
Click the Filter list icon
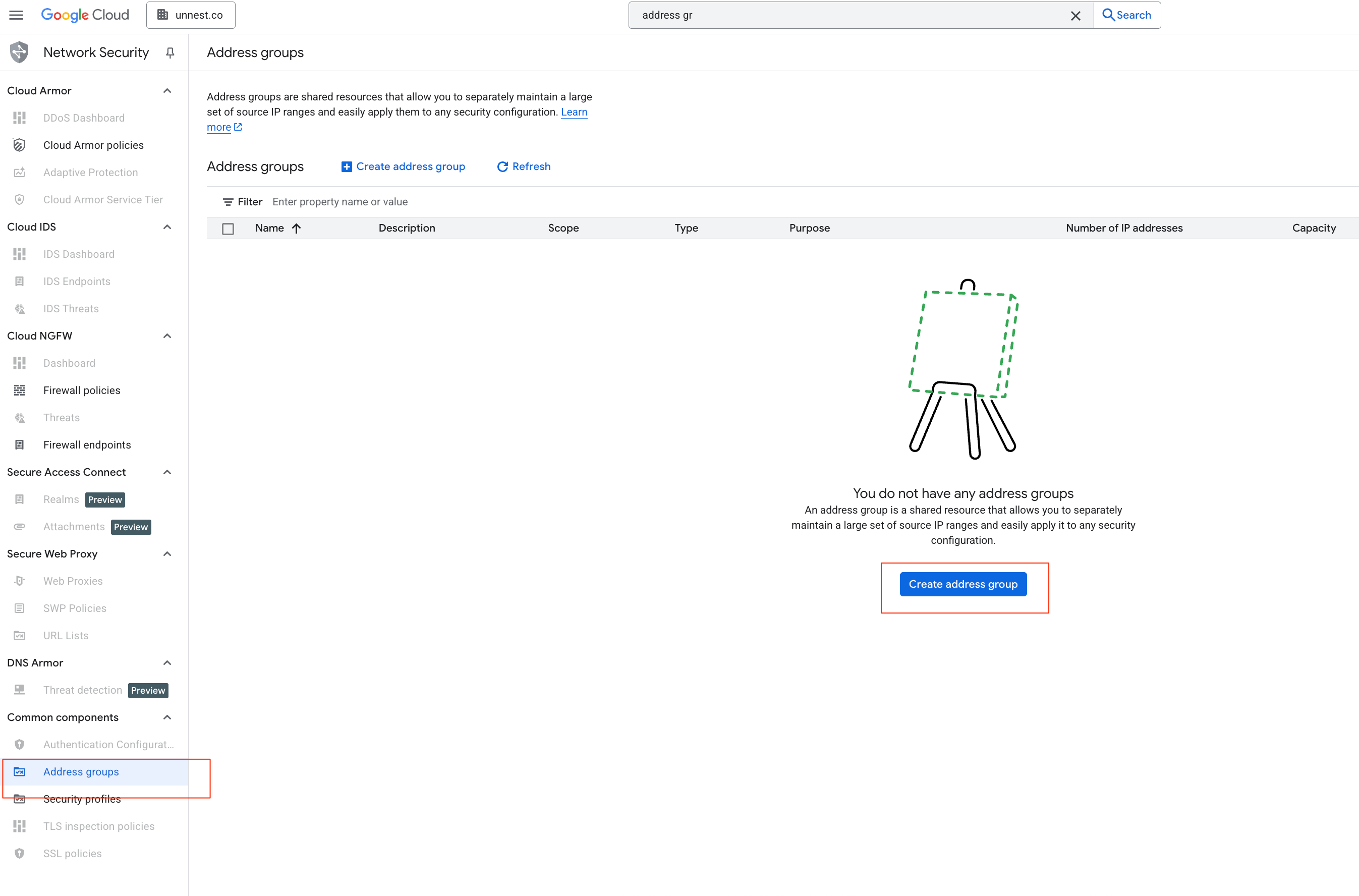coord(228,202)
